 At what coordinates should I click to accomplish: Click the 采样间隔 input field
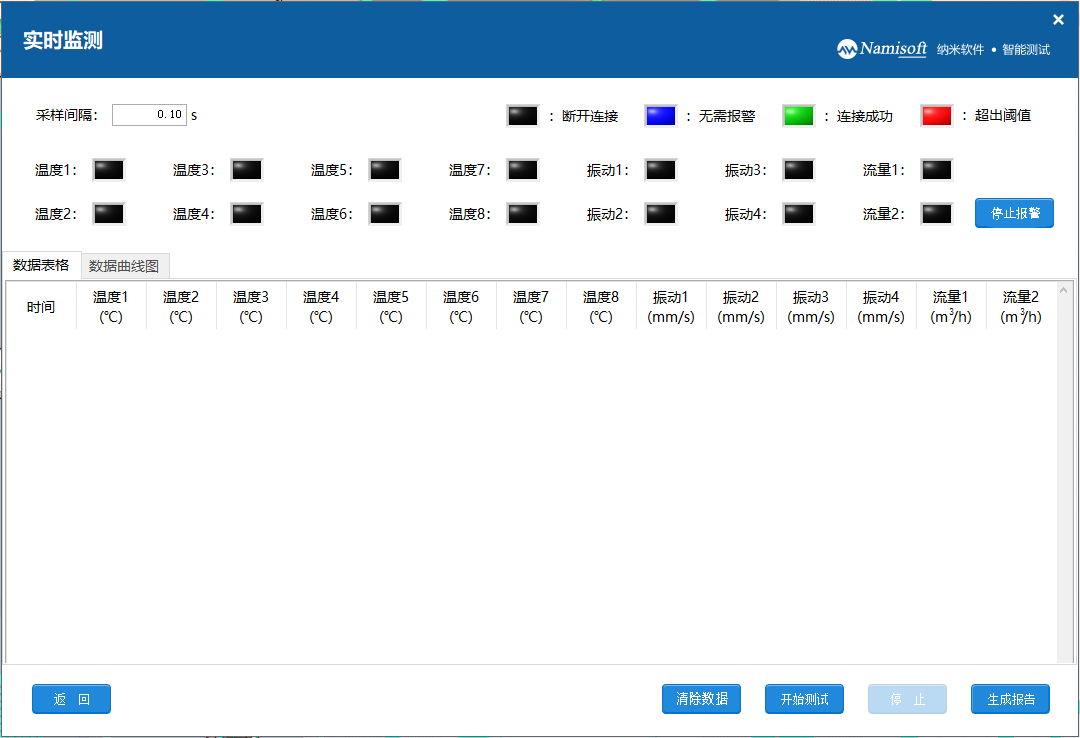[x=149, y=115]
